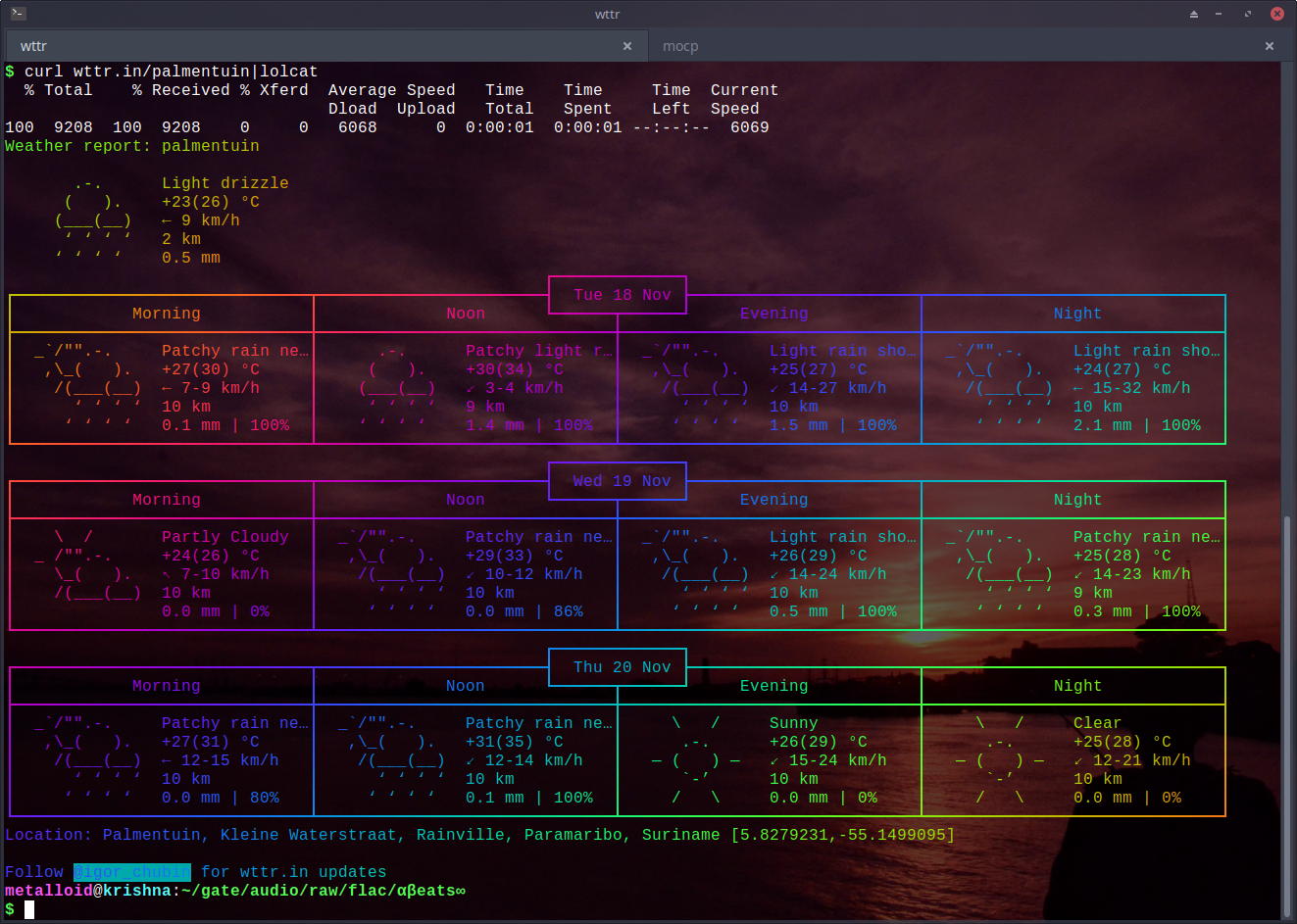This screenshot has height=924, width=1297.
Task: Switch to the mocp tab
Action: (x=680, y=46)
